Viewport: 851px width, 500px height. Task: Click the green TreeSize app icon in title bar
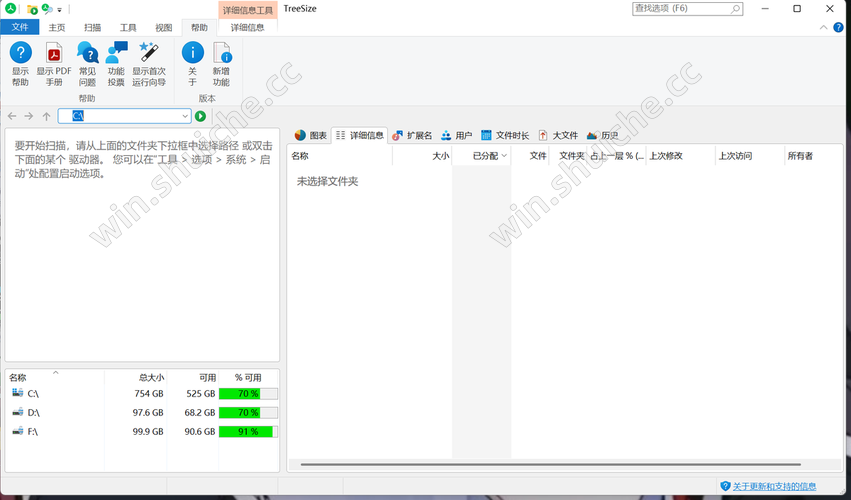10,9
